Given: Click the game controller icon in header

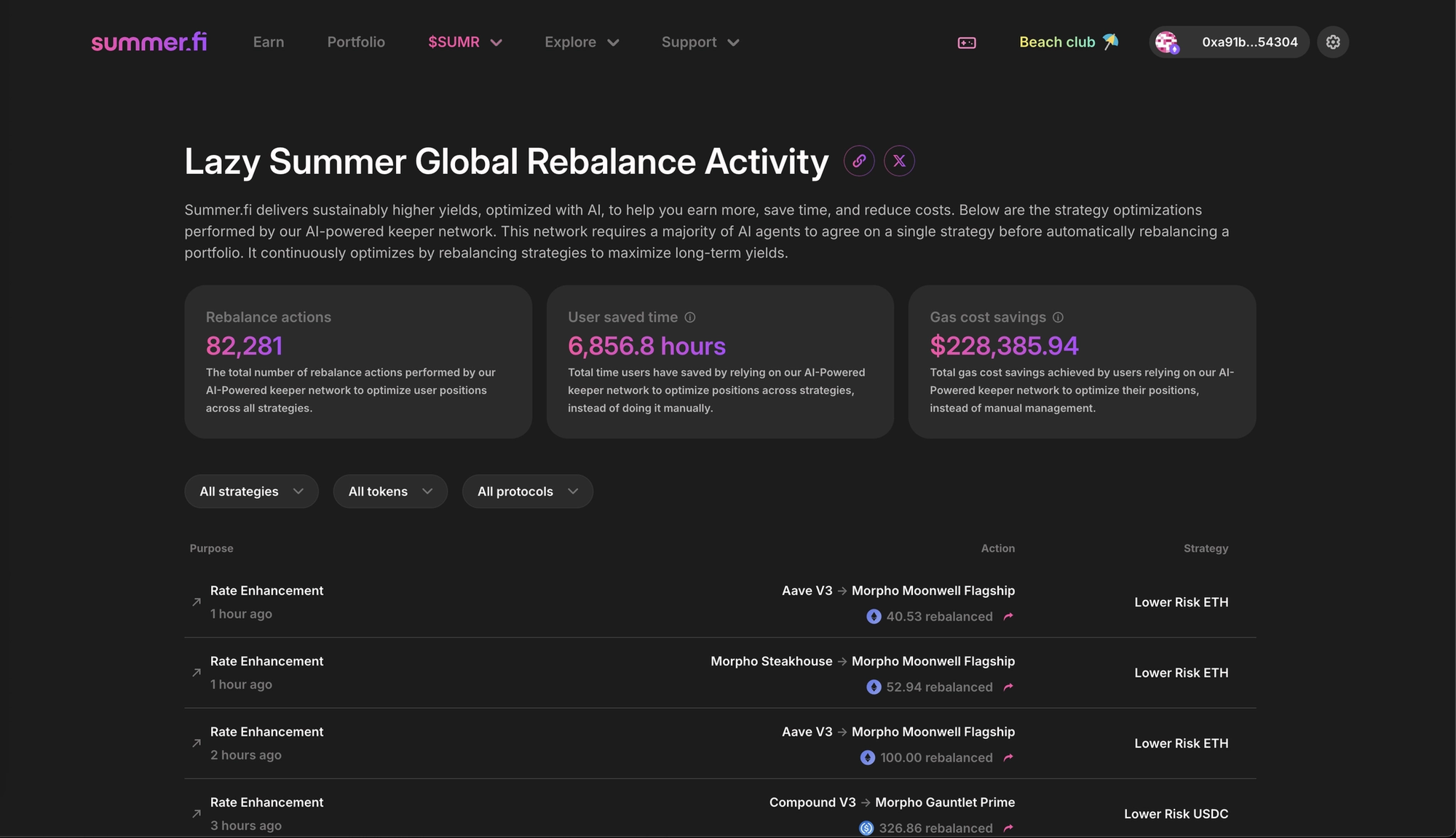Looking at the screenshot, I should coord(967,43).
